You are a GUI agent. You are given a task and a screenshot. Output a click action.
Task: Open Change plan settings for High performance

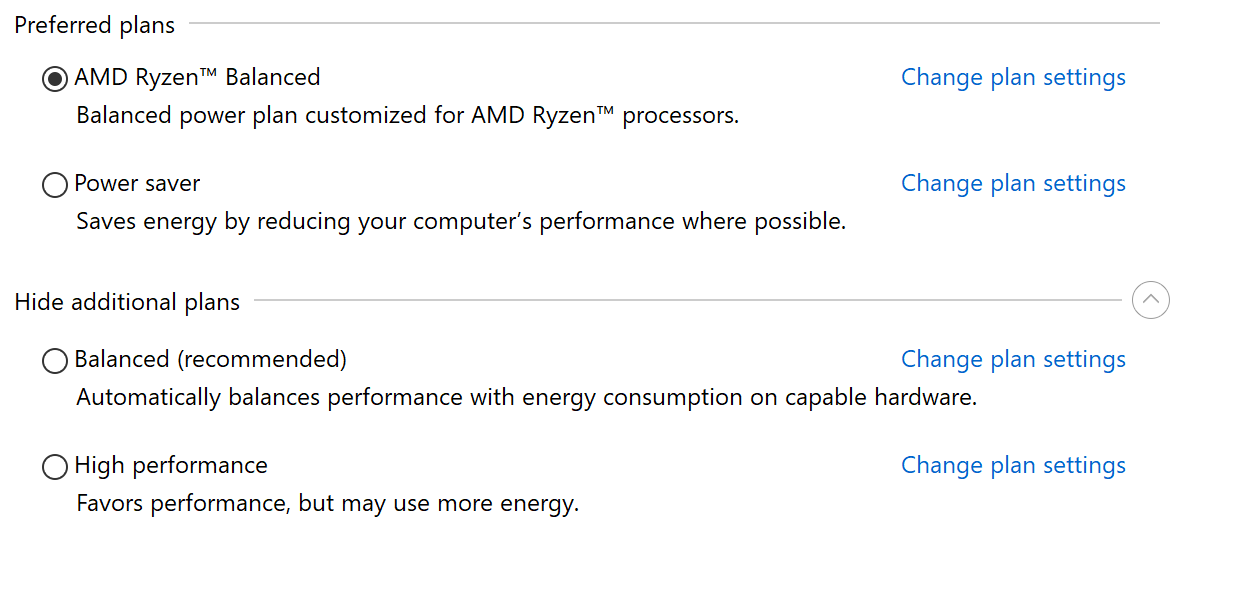[1013, 466]
